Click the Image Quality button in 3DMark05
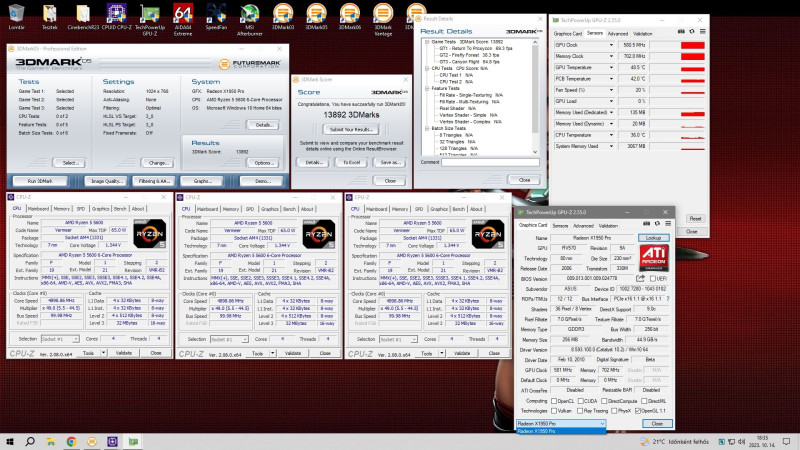Viewport: 800px width, 450px height. coord(106,181)
